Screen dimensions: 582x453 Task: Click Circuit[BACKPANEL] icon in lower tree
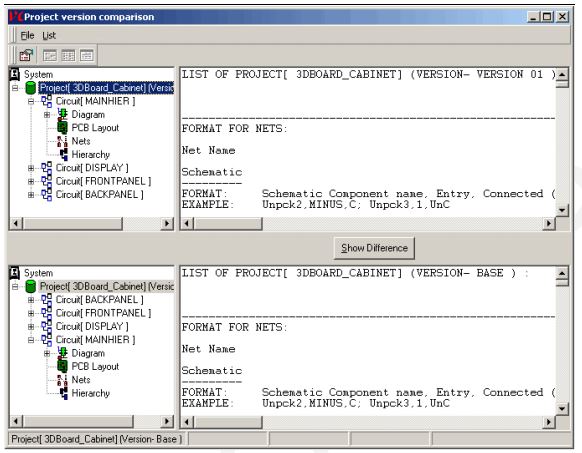[46, 300]
